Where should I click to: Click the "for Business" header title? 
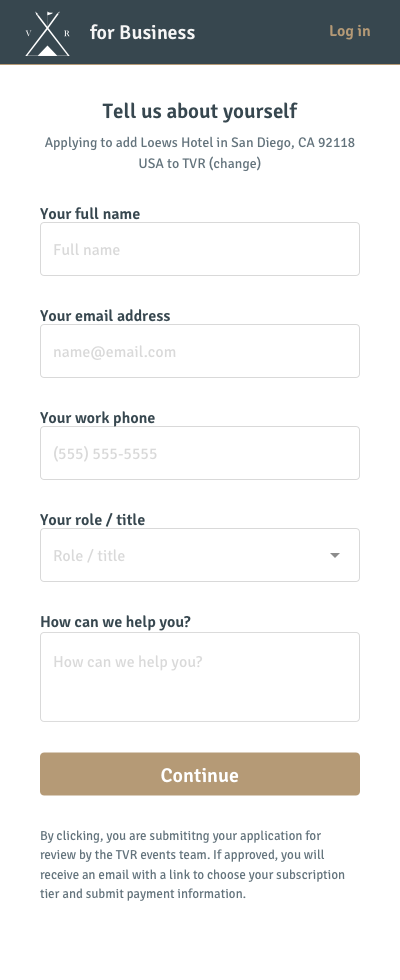142,32
